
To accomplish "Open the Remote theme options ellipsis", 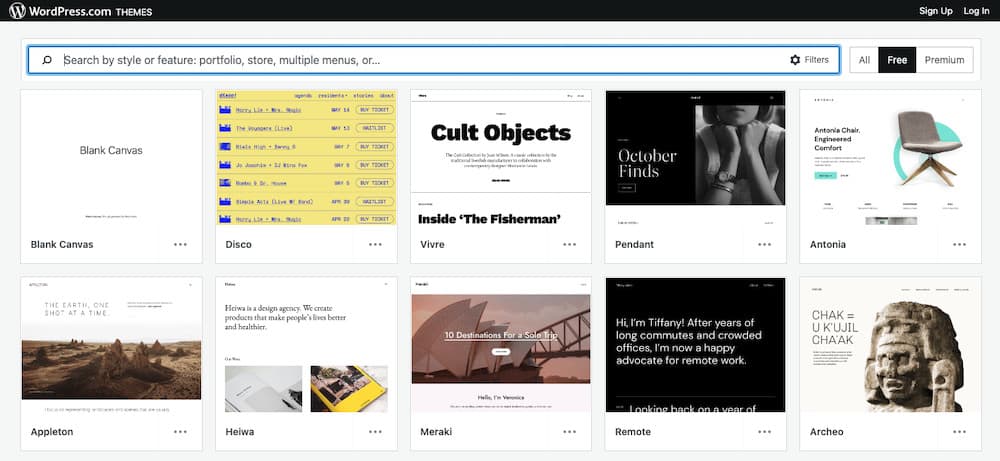I will click(x=765, y=432).
